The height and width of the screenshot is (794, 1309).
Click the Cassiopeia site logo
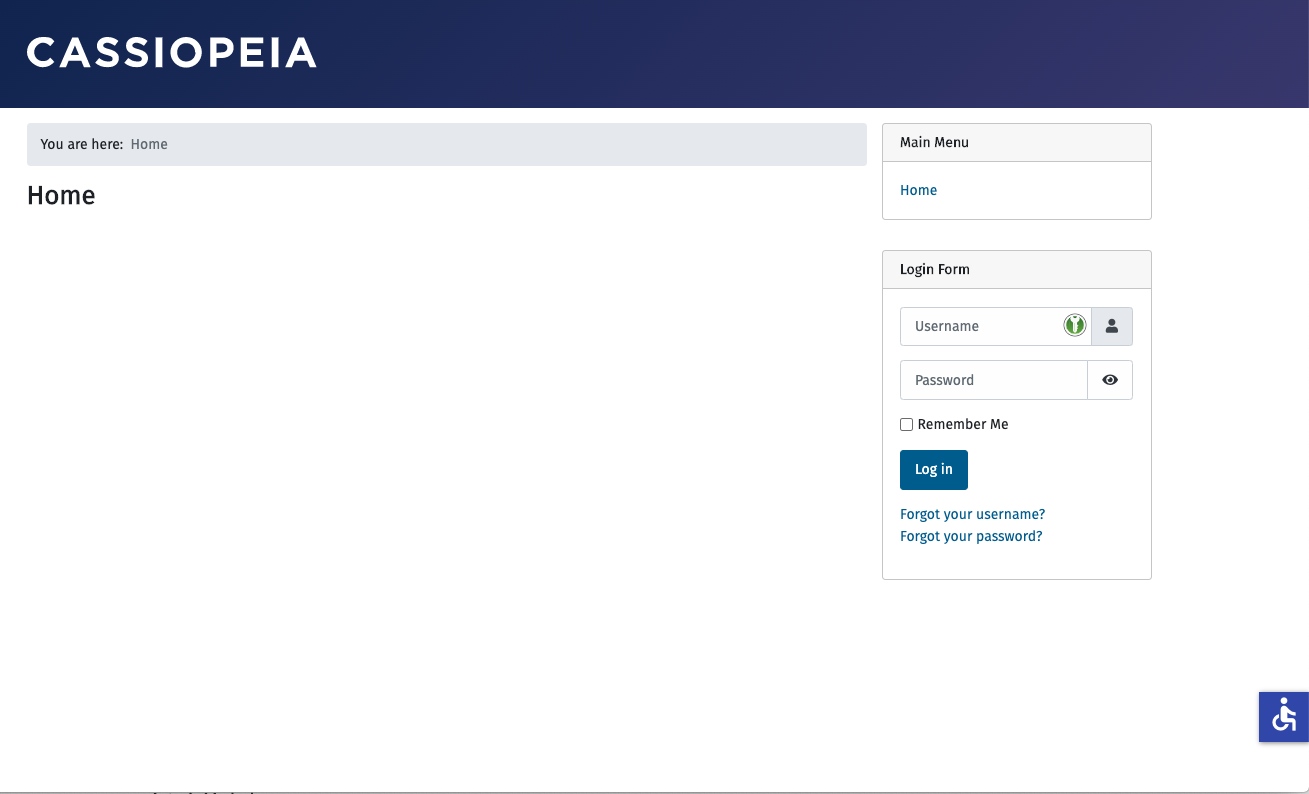[171, 53]
